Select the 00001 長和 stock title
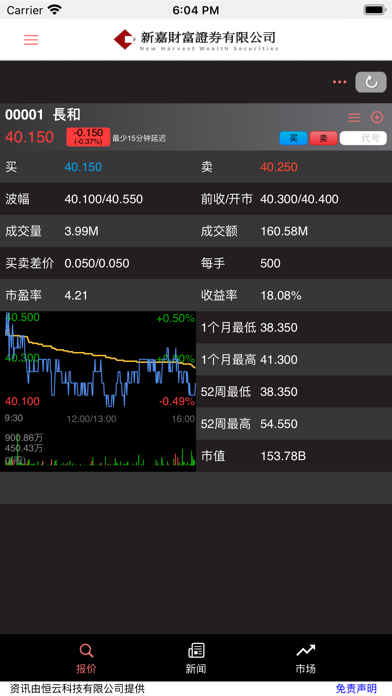The width and height of the screenshot is (392, 696). pyautogui.click(x=43, y=115)
